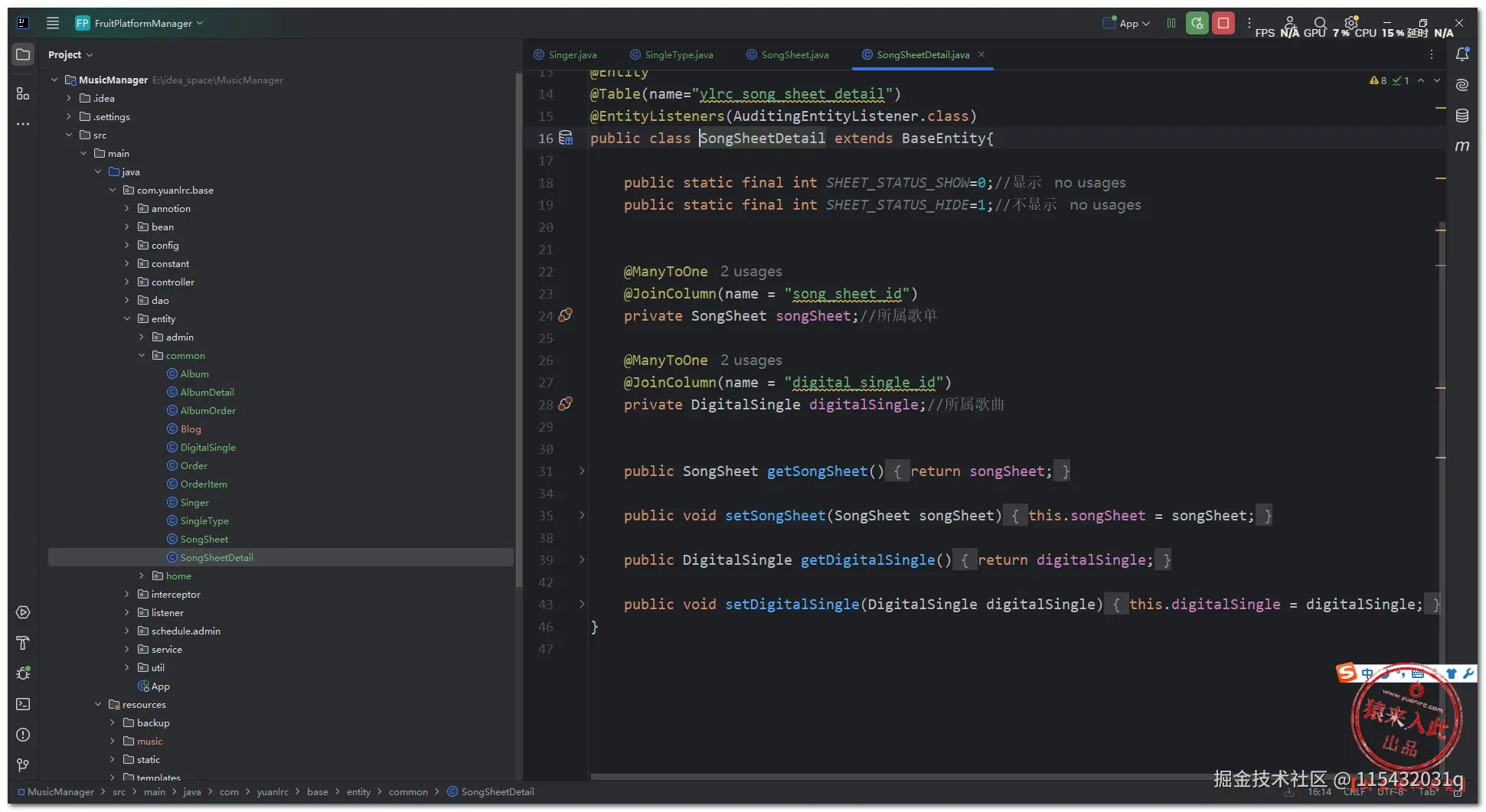The width and height of the screenshot is (1486, 812).
Task: Expand the home package
Action: click(x=142, y=576)
